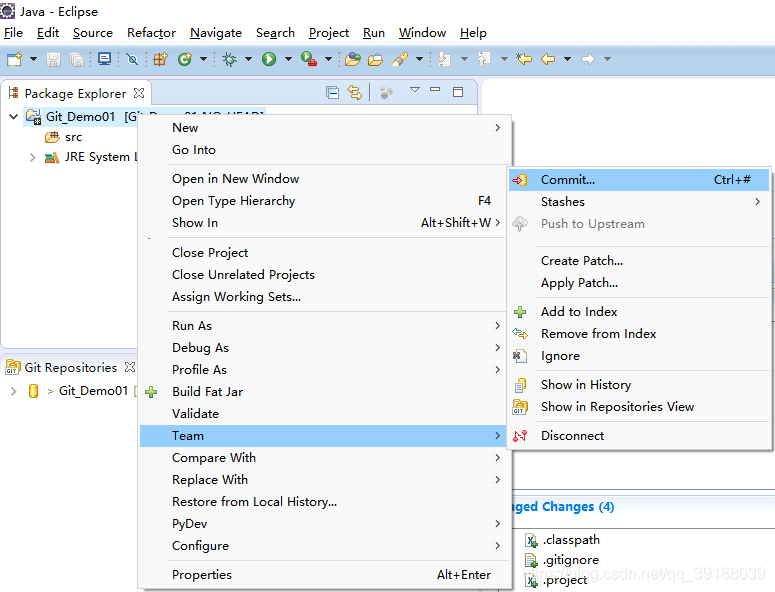Screen dimensions: 775x592
Task: Expand Git_Demo01 in Git Repositories view
Action: click(13, 391)
